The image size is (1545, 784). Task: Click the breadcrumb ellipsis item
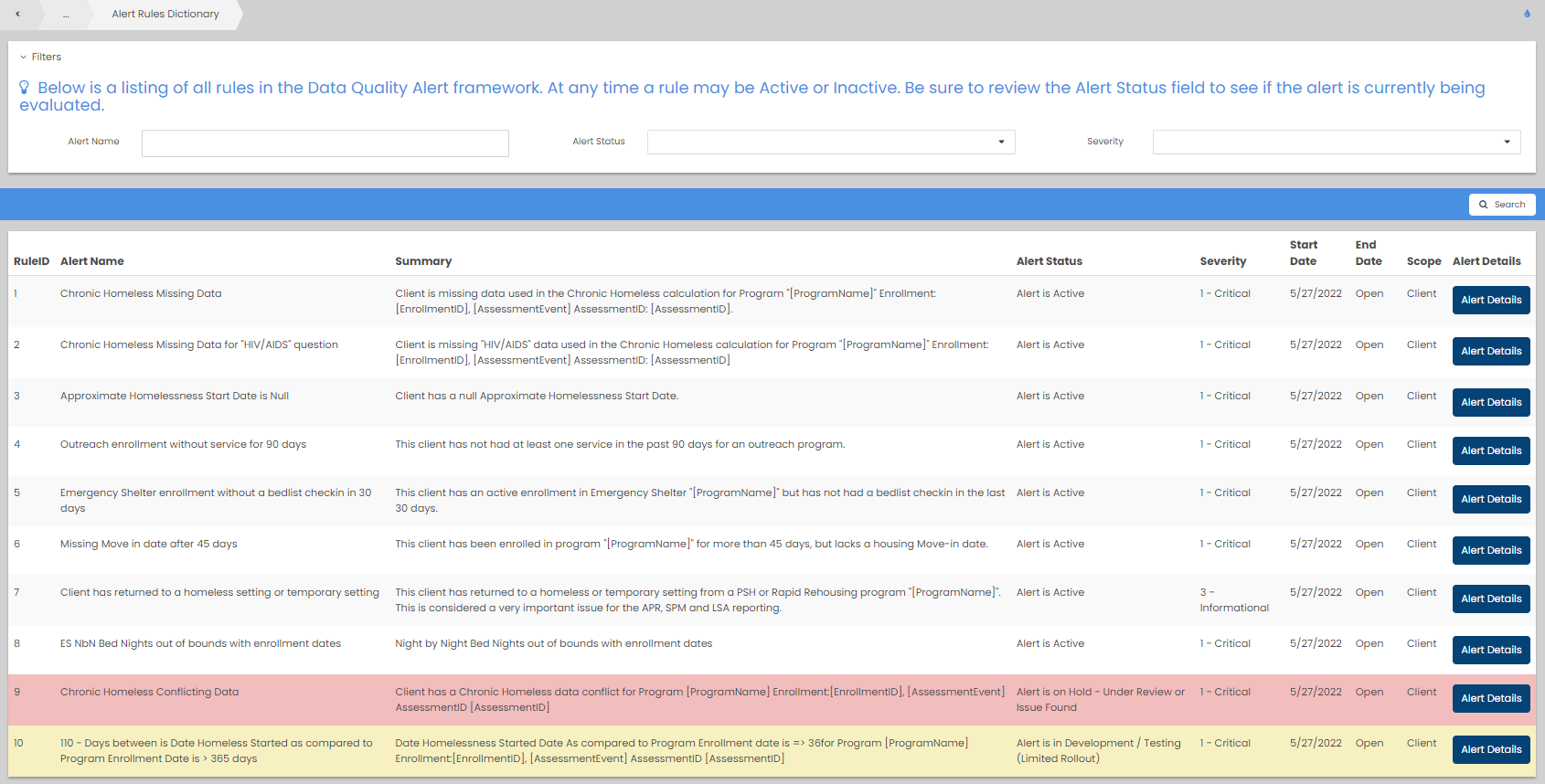tap(66, 15)
